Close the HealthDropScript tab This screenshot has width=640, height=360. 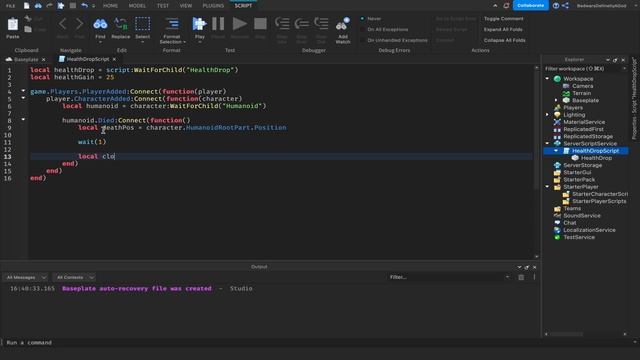point(114,60)
